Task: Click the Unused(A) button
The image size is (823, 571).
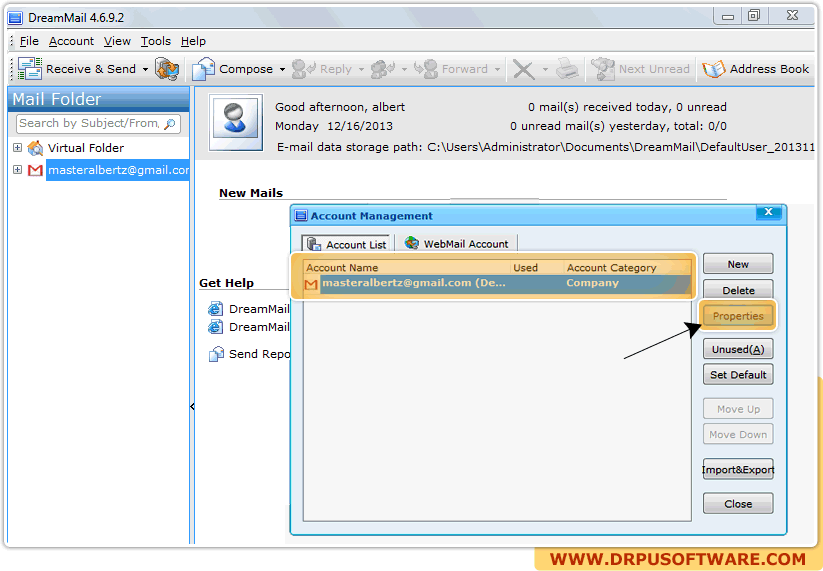Action: (x=738, y=349)
